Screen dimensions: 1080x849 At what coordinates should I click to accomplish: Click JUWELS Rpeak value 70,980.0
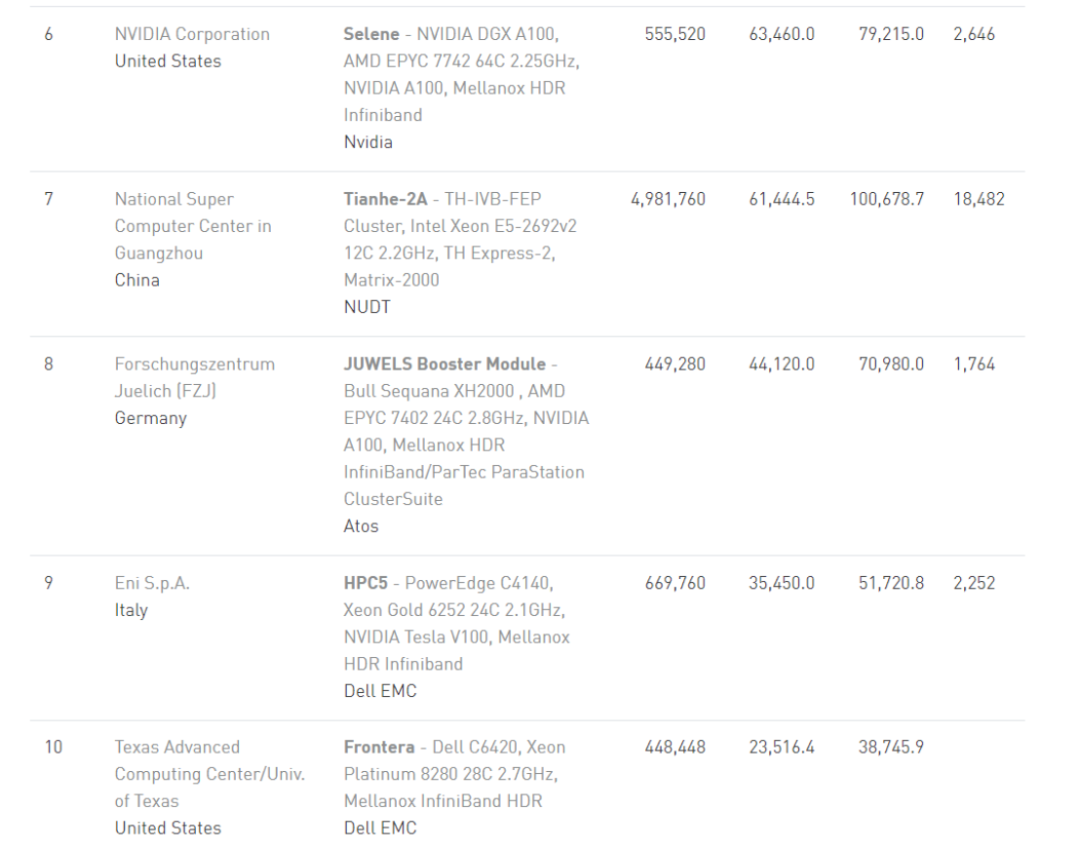[x=891, y=364]
